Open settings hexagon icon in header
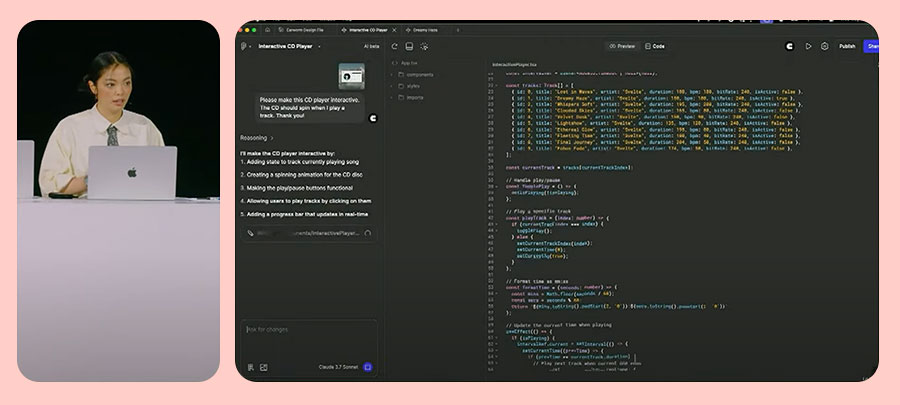The height and width of the screenshot is (405, 900). 825,46
